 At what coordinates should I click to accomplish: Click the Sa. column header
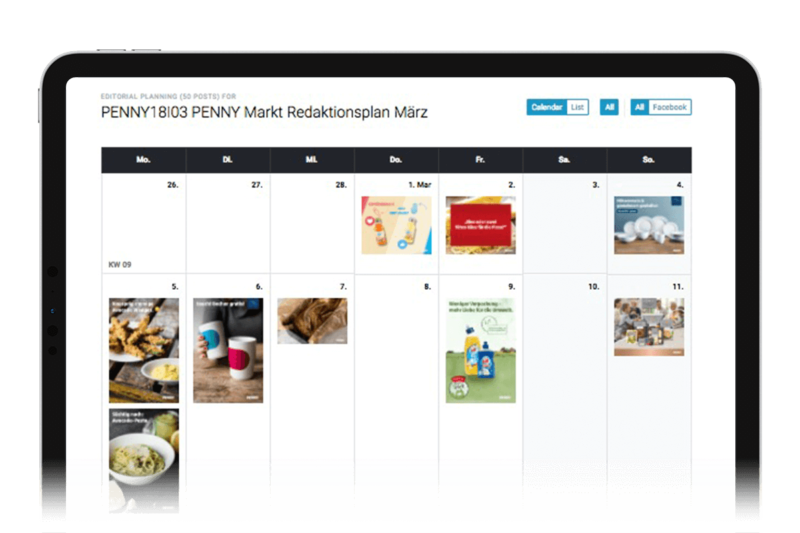pos(564,160)
